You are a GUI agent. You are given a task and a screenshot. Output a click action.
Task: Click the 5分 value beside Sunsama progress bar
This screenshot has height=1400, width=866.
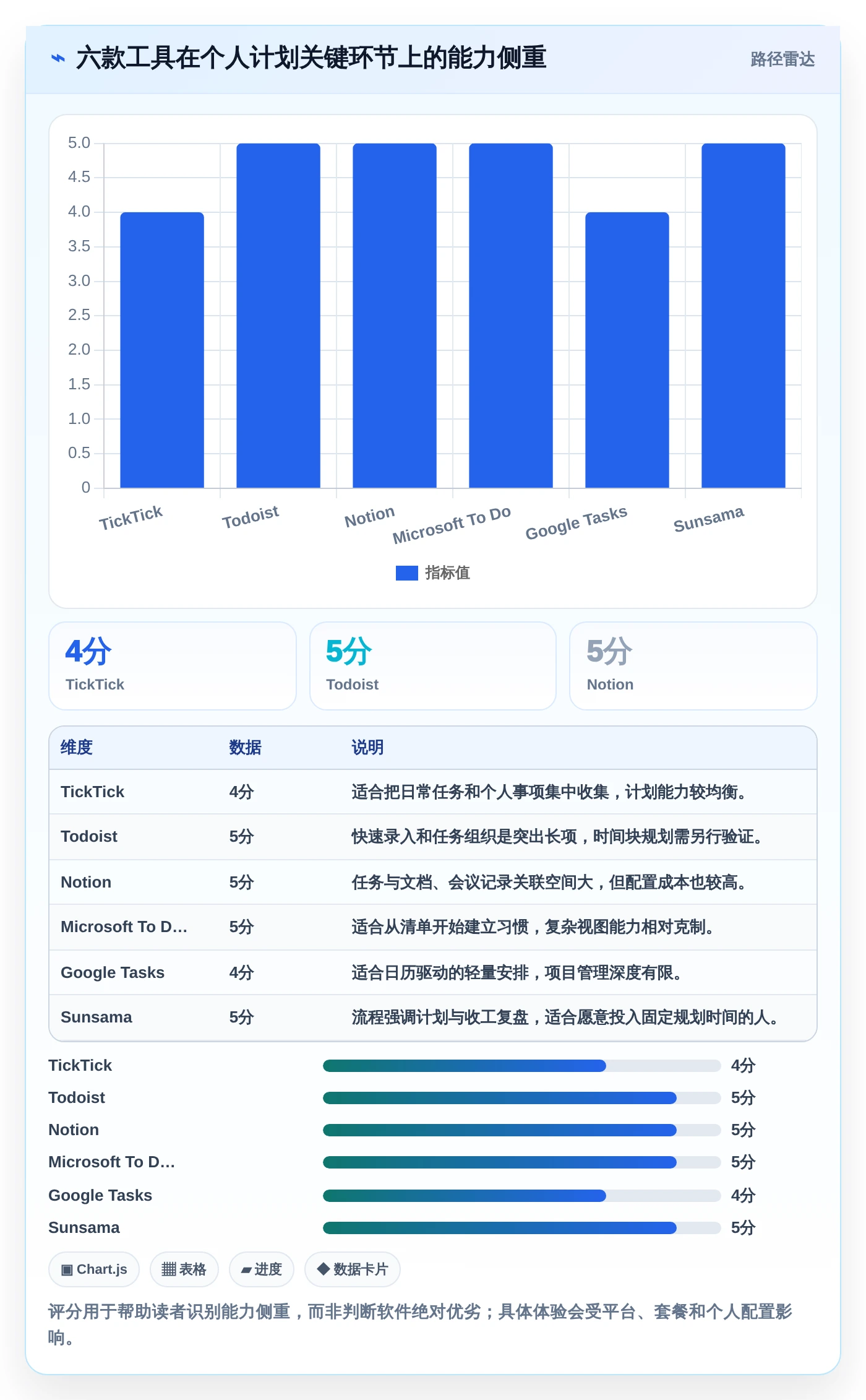pyautogui.click(x=743, y=1228)
